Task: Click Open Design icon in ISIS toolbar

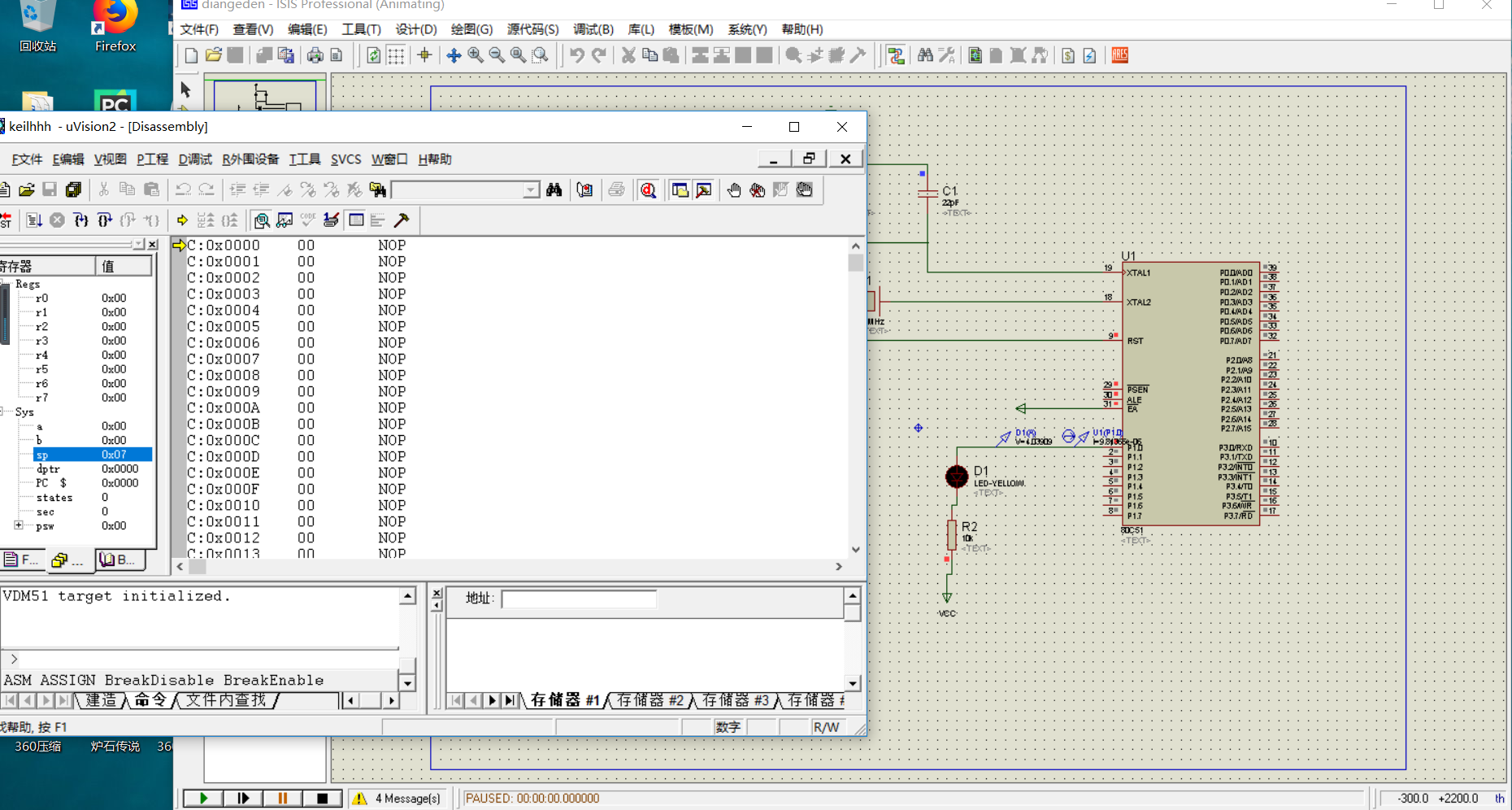Action: 213,55
